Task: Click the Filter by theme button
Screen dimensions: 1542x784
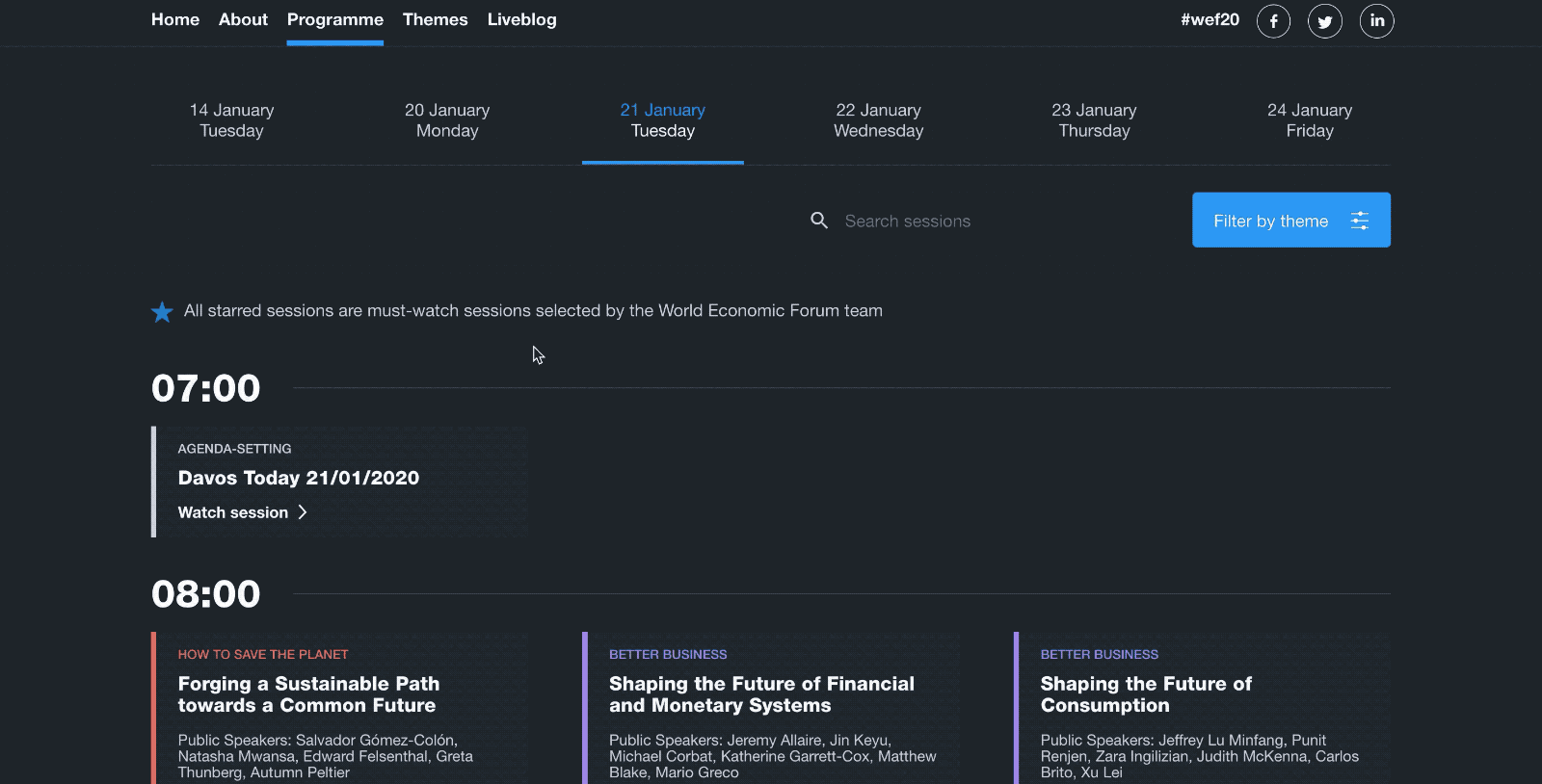Action: [1291, 220]
